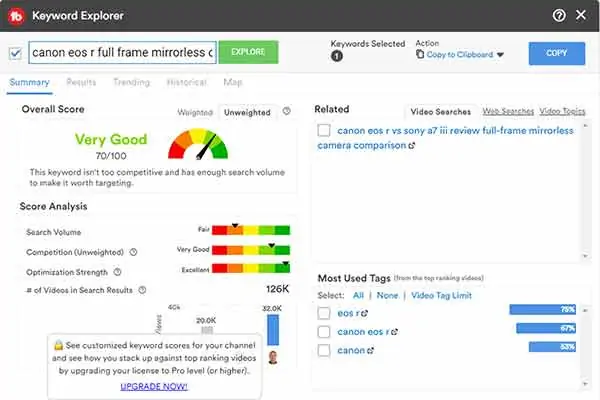This screenshot has width=600, height=400.
Task: Select the Video Searches related tab
Action: click(x=440, y=112)
